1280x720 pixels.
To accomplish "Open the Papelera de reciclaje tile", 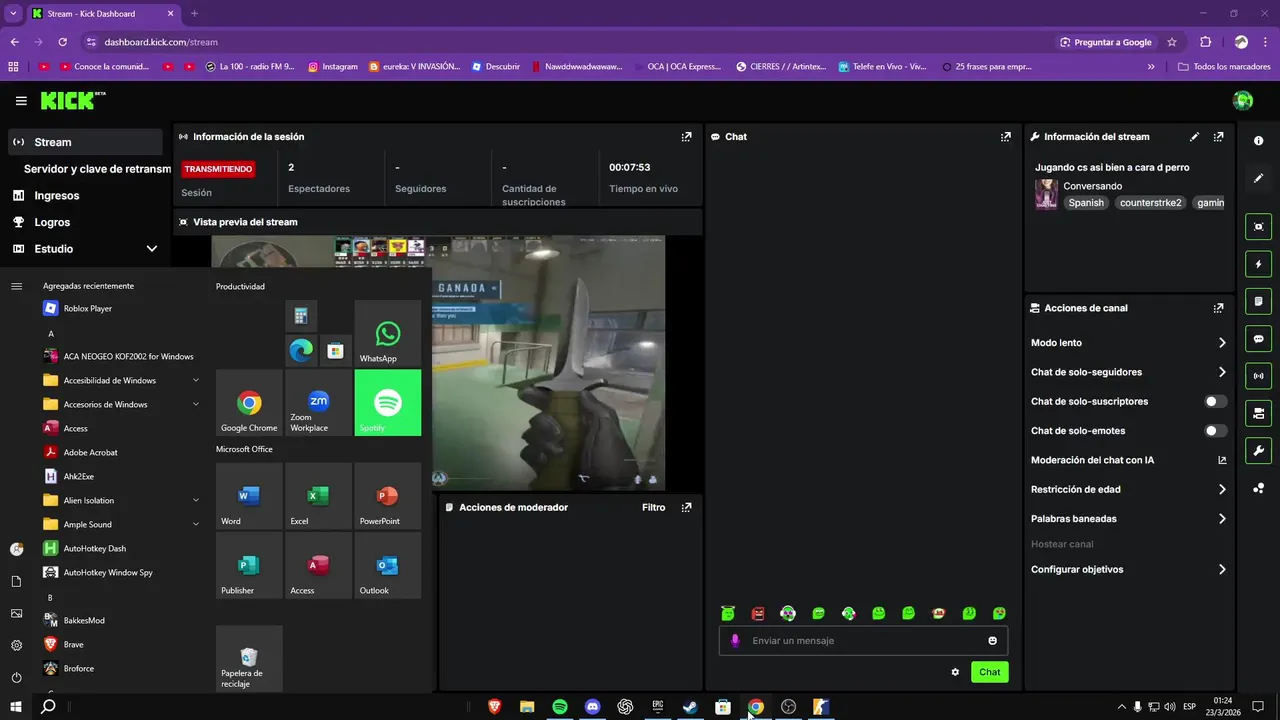I will 249,659.
